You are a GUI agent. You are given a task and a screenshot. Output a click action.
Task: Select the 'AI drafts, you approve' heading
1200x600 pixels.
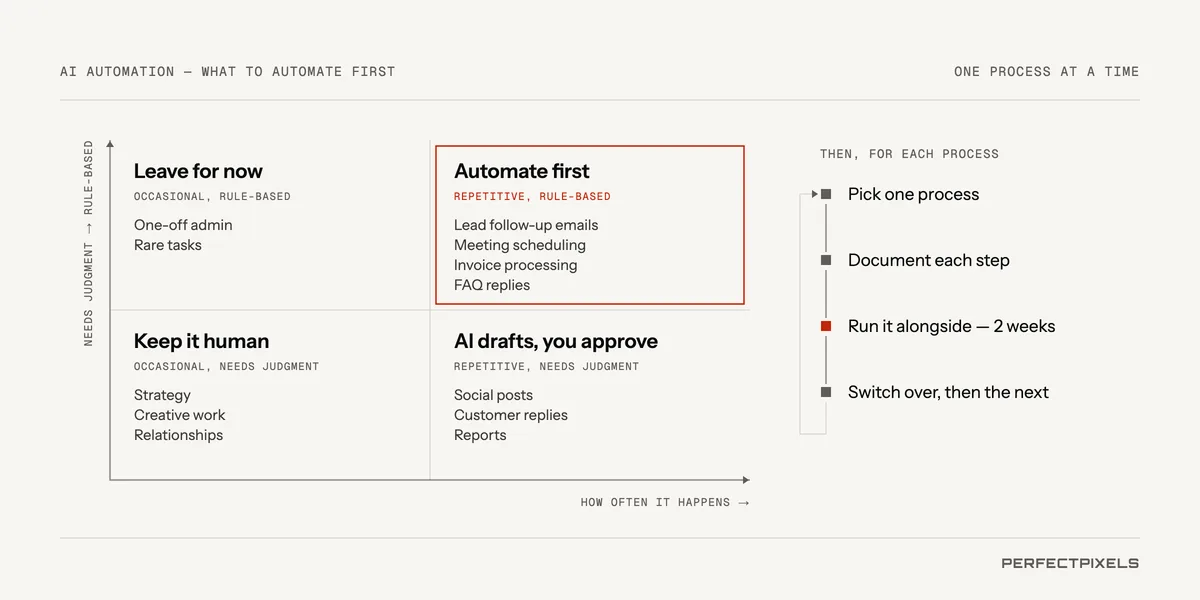[556, 341]
